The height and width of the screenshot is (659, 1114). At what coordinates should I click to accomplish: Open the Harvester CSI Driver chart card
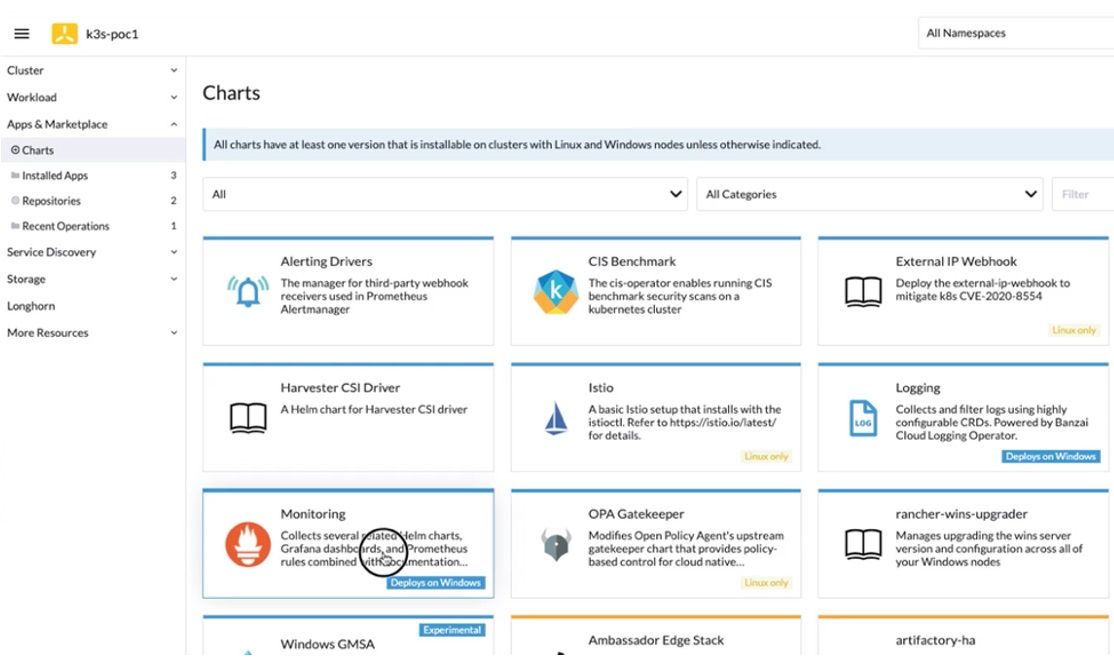(x=348, y=418)
